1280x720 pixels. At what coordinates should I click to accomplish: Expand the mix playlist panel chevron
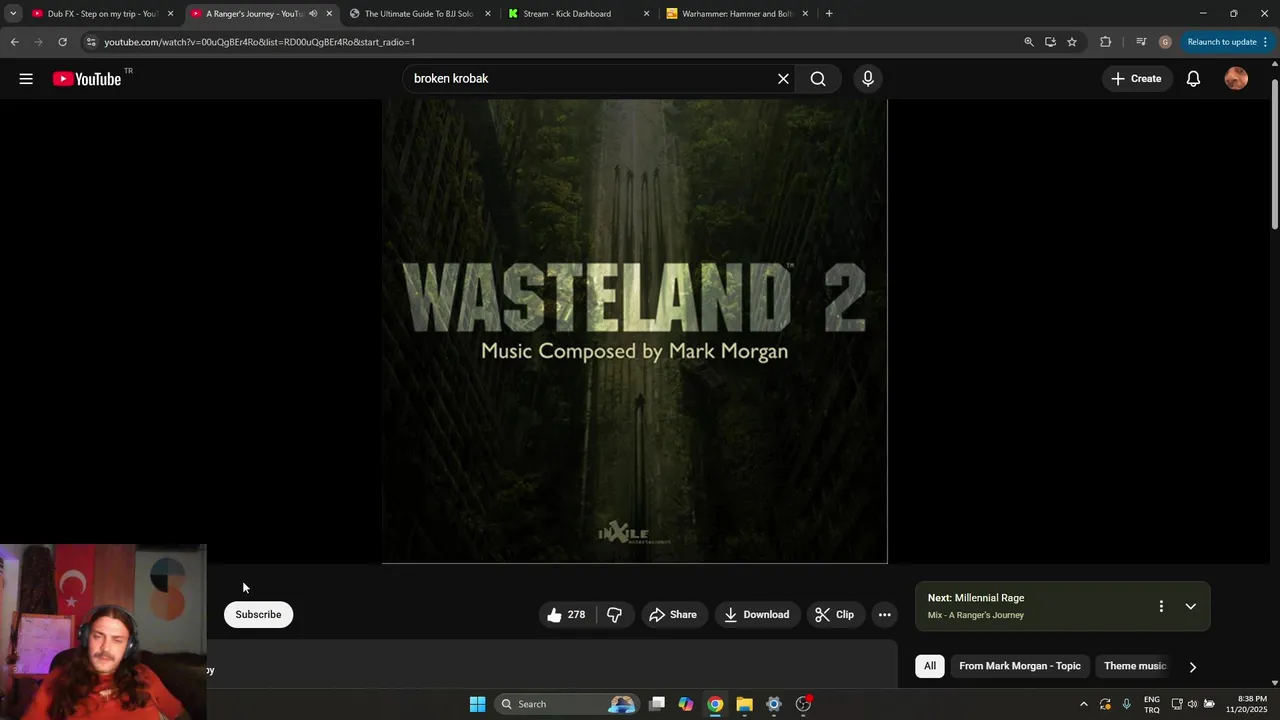tap(1190, 606)
